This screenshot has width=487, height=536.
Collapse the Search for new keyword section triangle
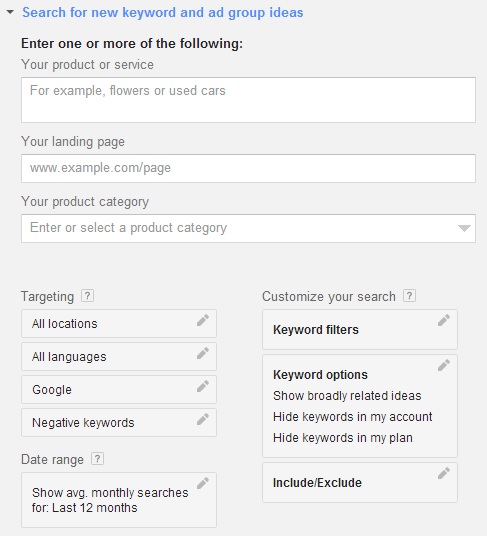[x=10, y=12]
